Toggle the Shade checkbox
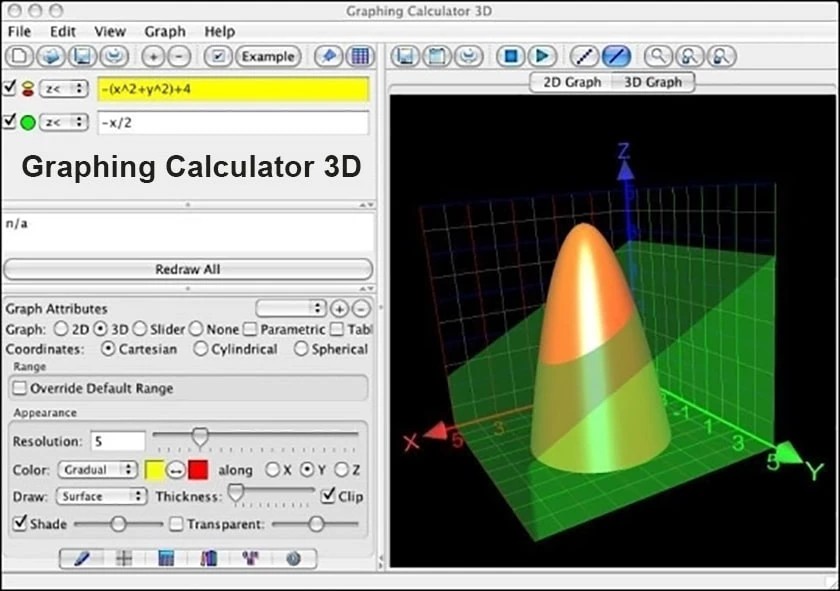 pyautogui.click(x=20, y=522)
